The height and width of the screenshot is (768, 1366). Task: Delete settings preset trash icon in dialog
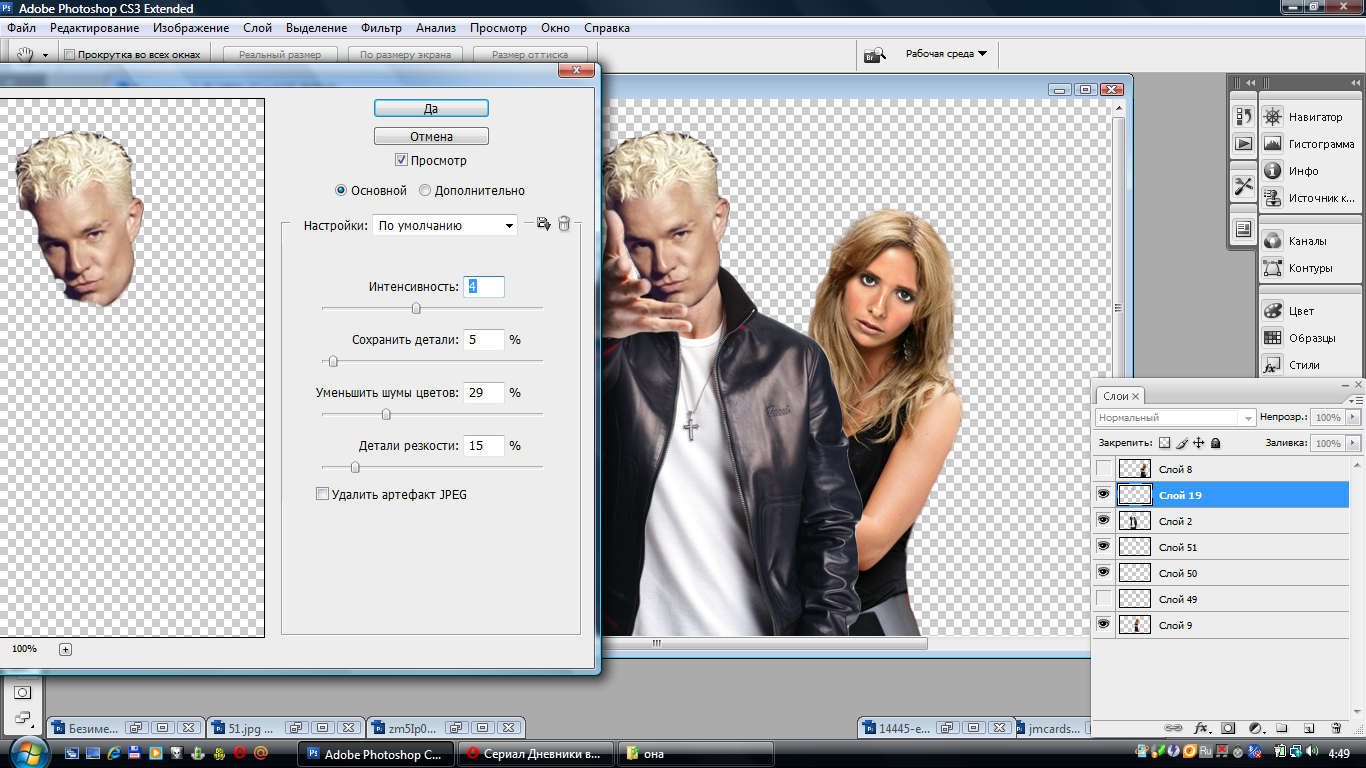[x=564, y=224]
